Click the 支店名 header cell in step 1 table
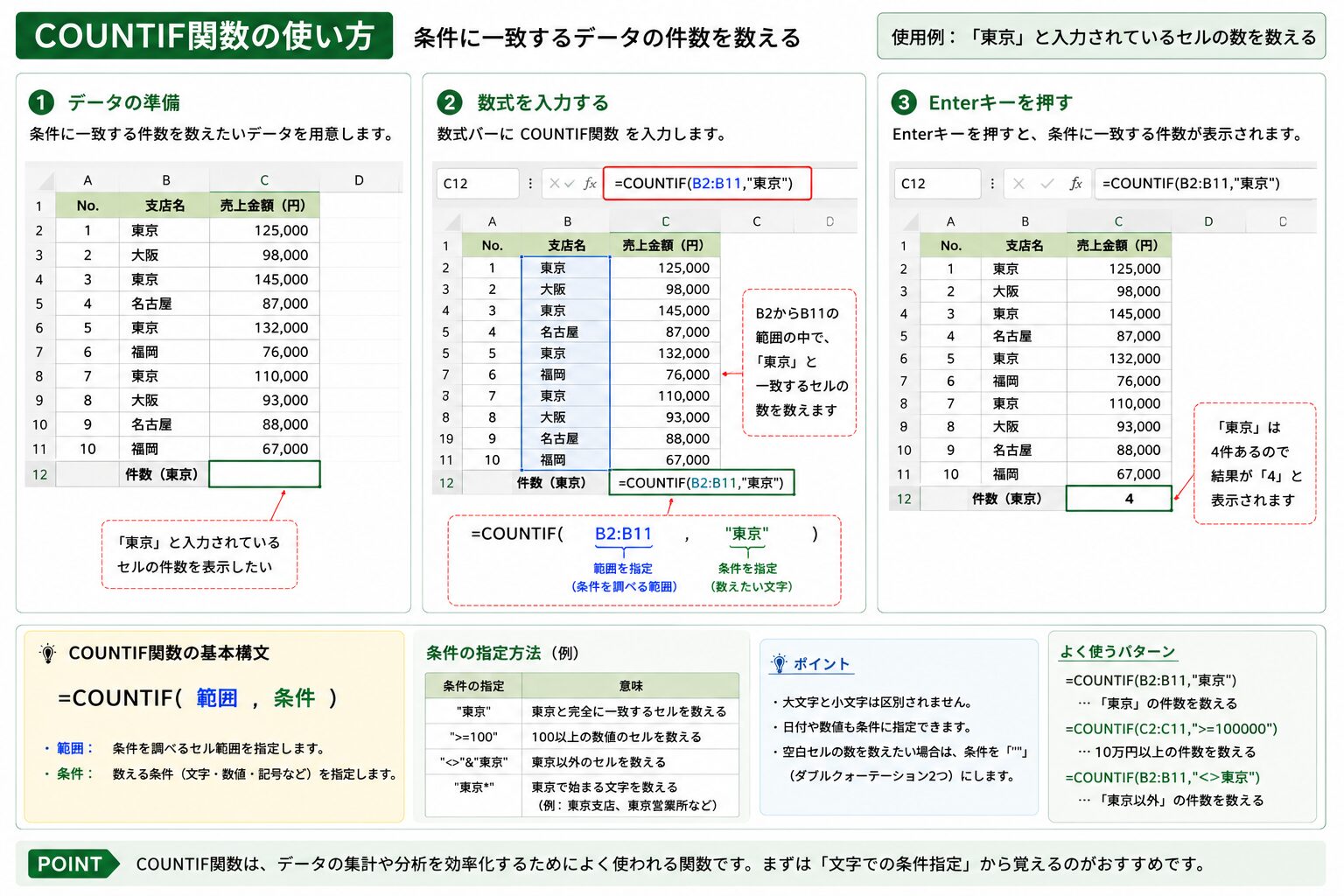The width and height of the screenshot is (1344, 896). [165, 206]
